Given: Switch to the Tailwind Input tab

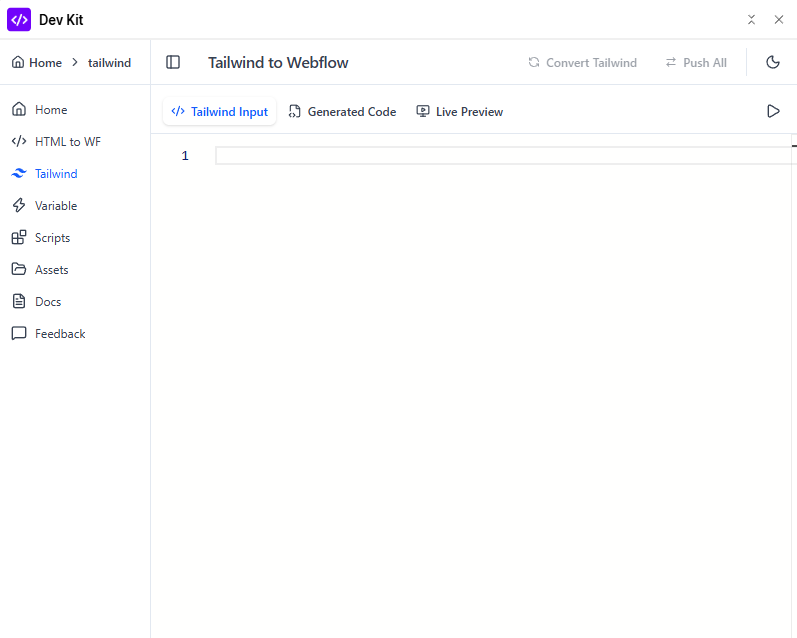Looking at the screenshot, I should [x=220, y=111].
